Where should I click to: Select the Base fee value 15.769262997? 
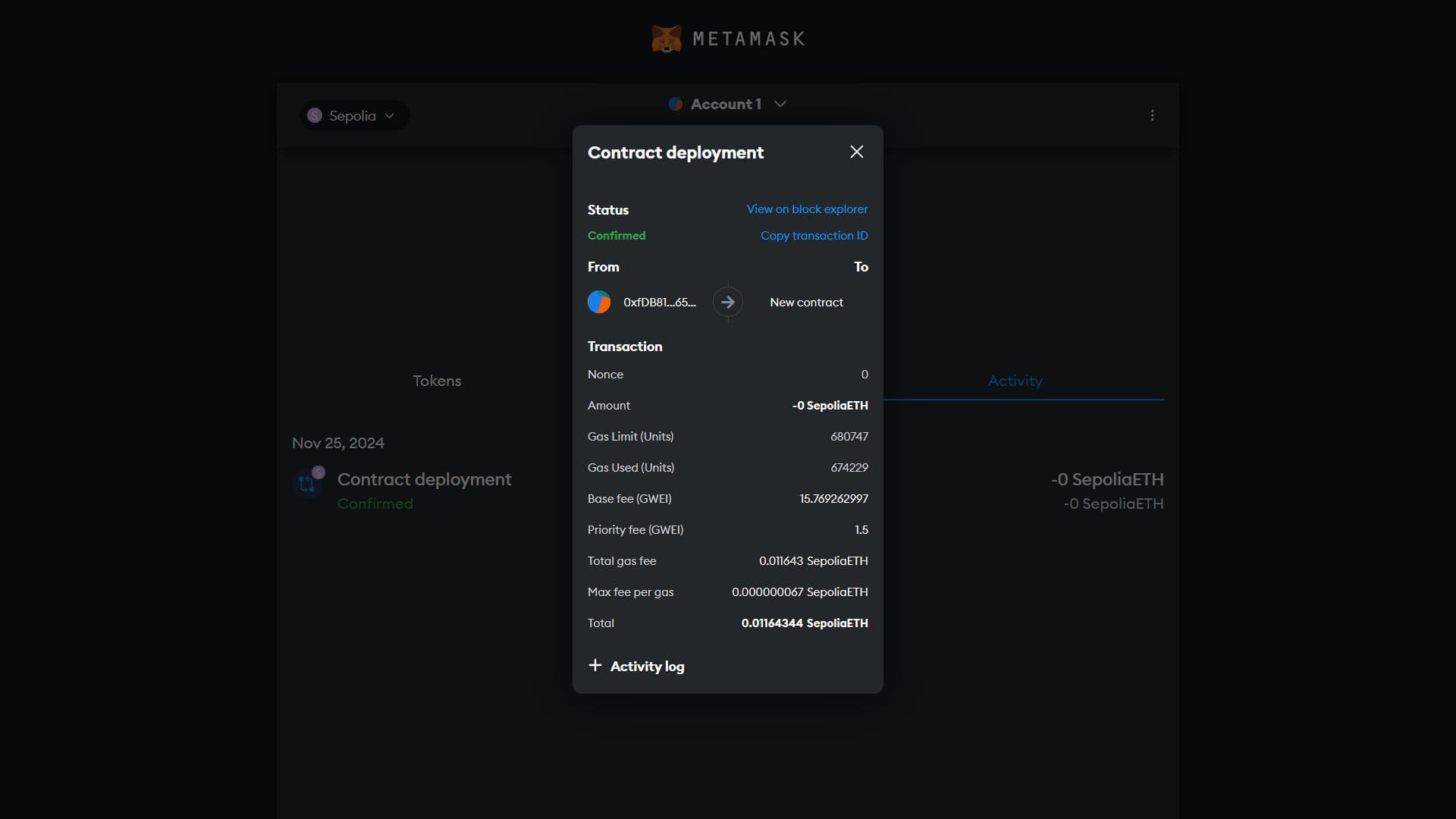tap(833, 499)
